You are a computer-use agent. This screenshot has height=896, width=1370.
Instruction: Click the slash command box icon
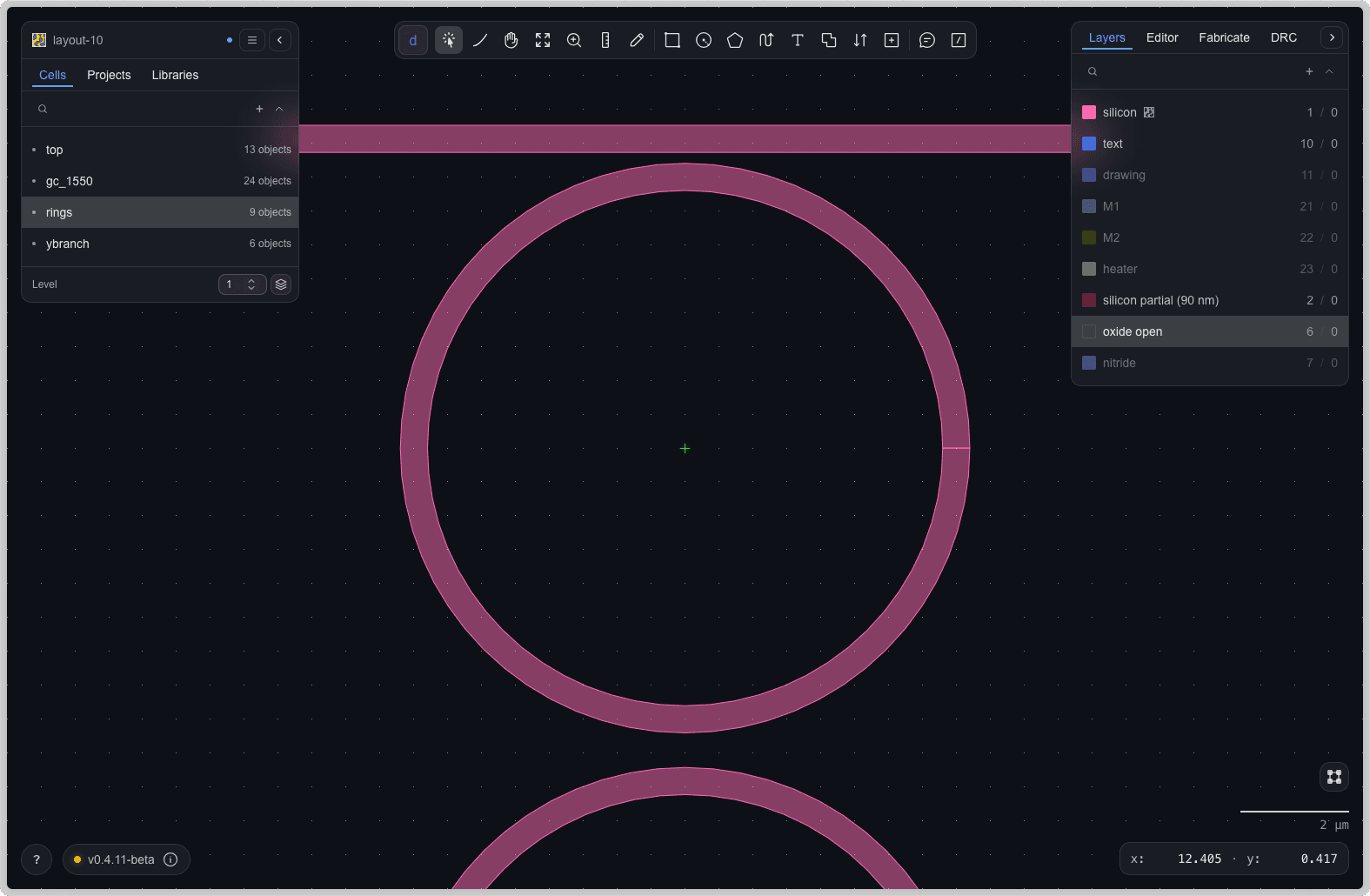point(959,40)
